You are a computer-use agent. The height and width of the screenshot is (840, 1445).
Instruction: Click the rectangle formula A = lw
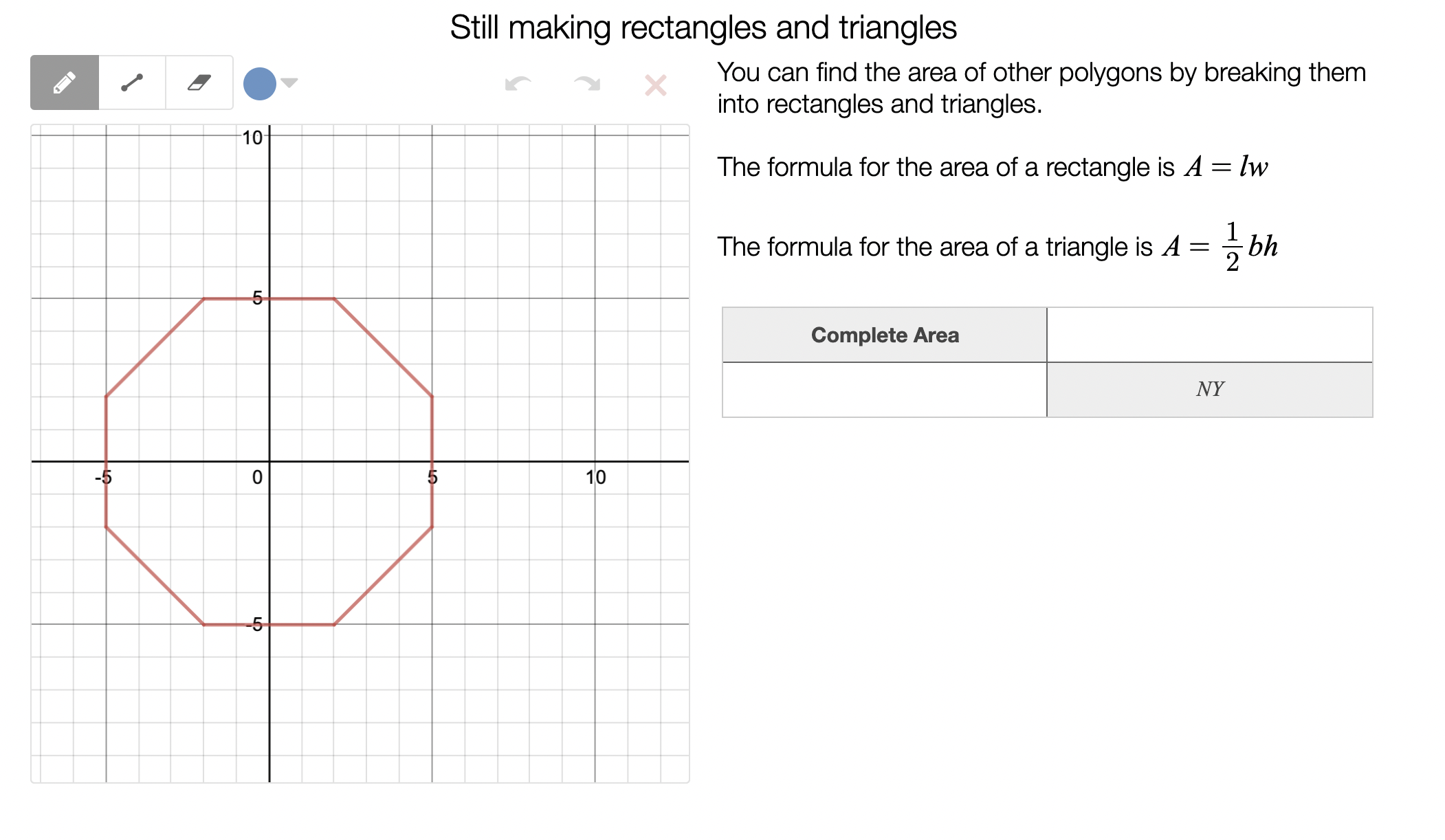1226,167
